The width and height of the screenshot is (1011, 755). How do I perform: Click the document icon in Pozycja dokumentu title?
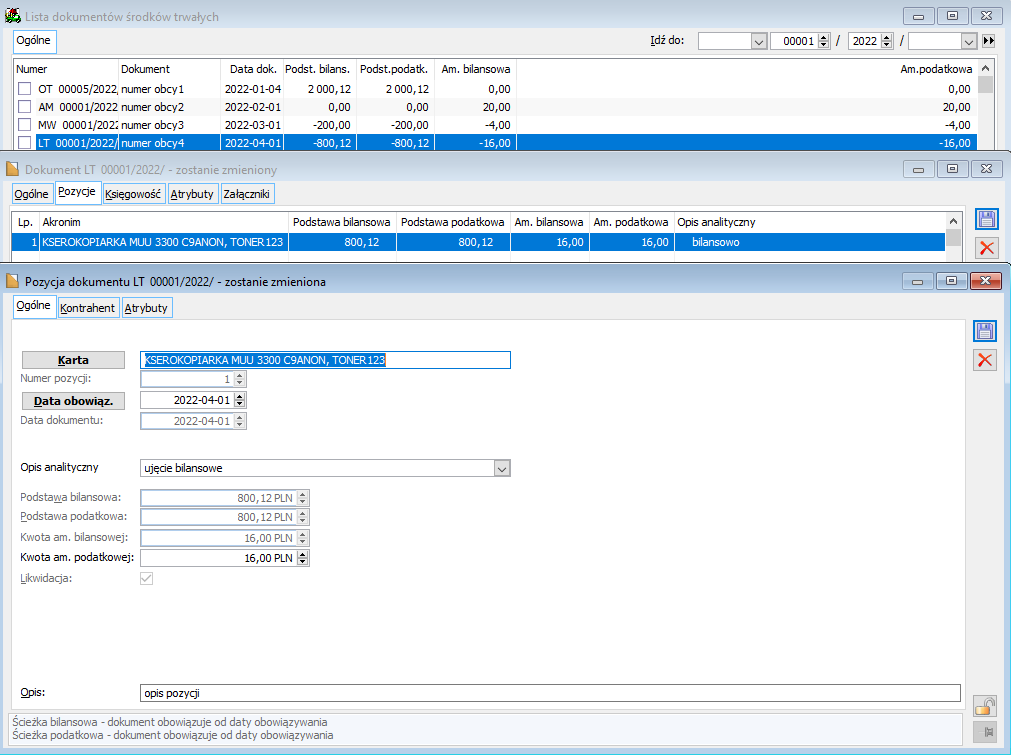[x=12, y=280]
